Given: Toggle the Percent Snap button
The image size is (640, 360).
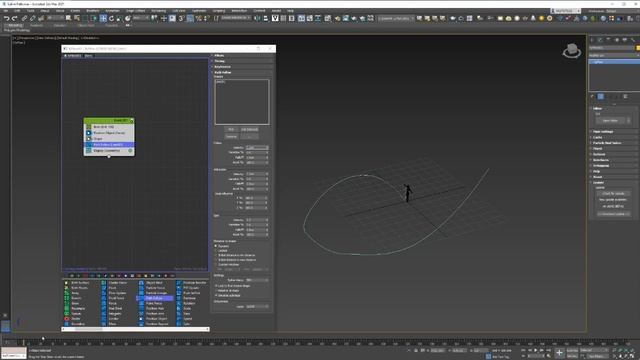Looking at the screenshot, I should click(x=199, y=18).
